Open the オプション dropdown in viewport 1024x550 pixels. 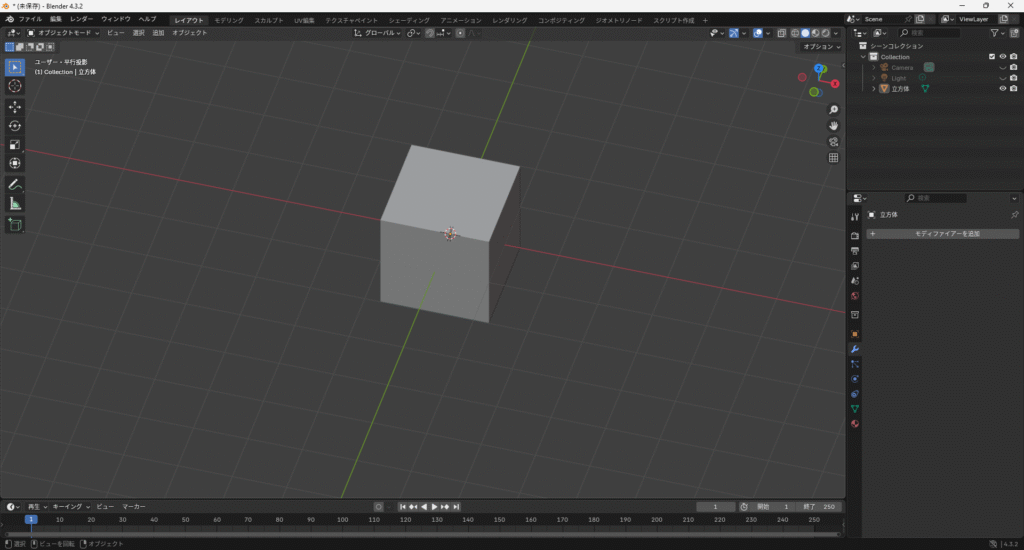[x=822, y=47]
